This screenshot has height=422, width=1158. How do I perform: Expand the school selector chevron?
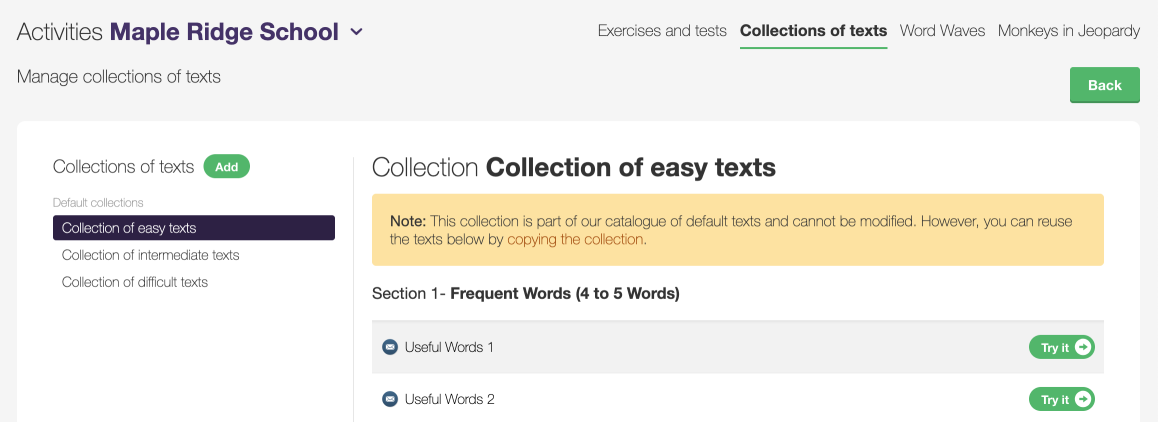pos(357,32)
